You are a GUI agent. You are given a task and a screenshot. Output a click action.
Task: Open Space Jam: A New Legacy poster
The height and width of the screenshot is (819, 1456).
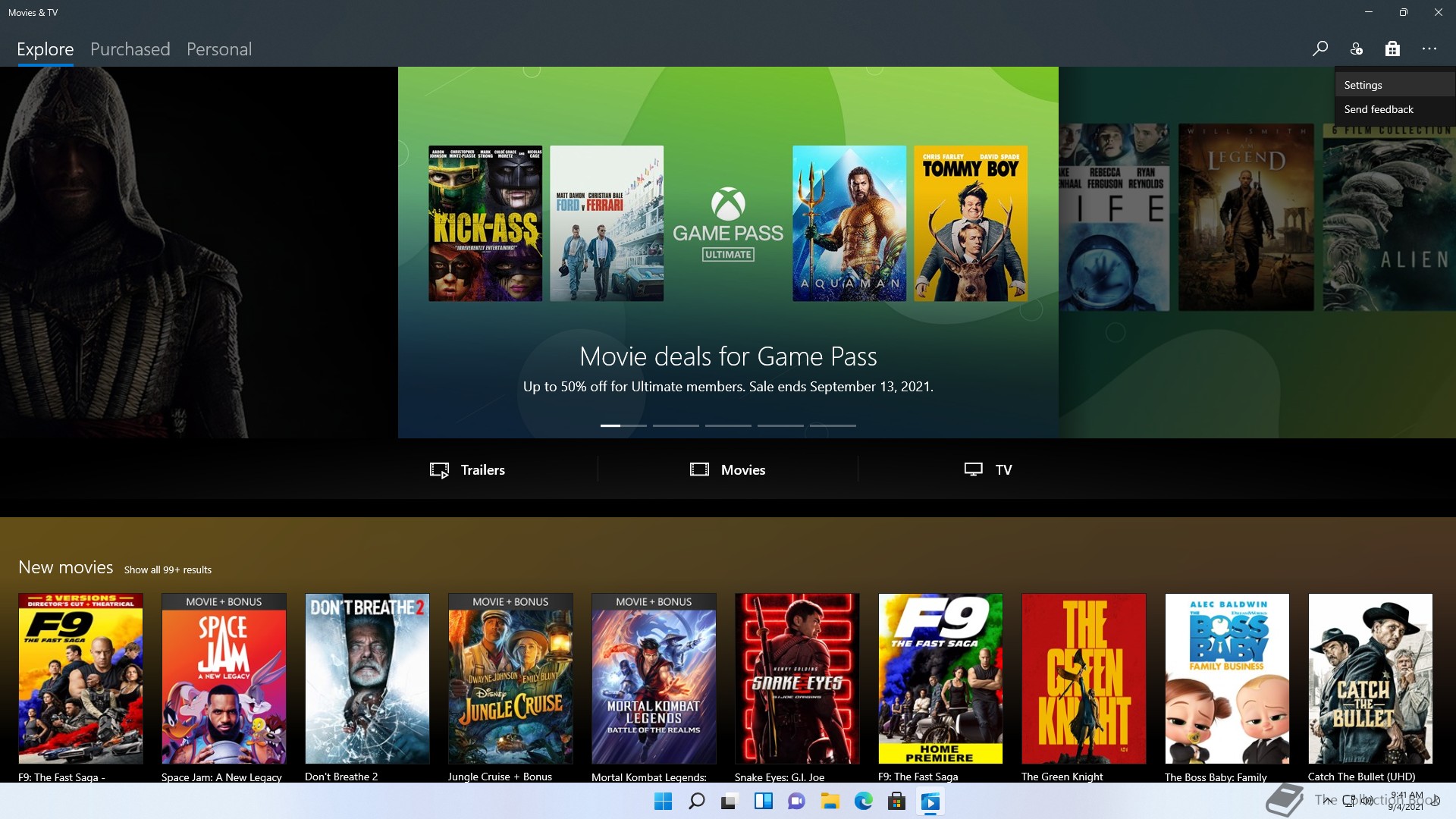coord(224,679)
